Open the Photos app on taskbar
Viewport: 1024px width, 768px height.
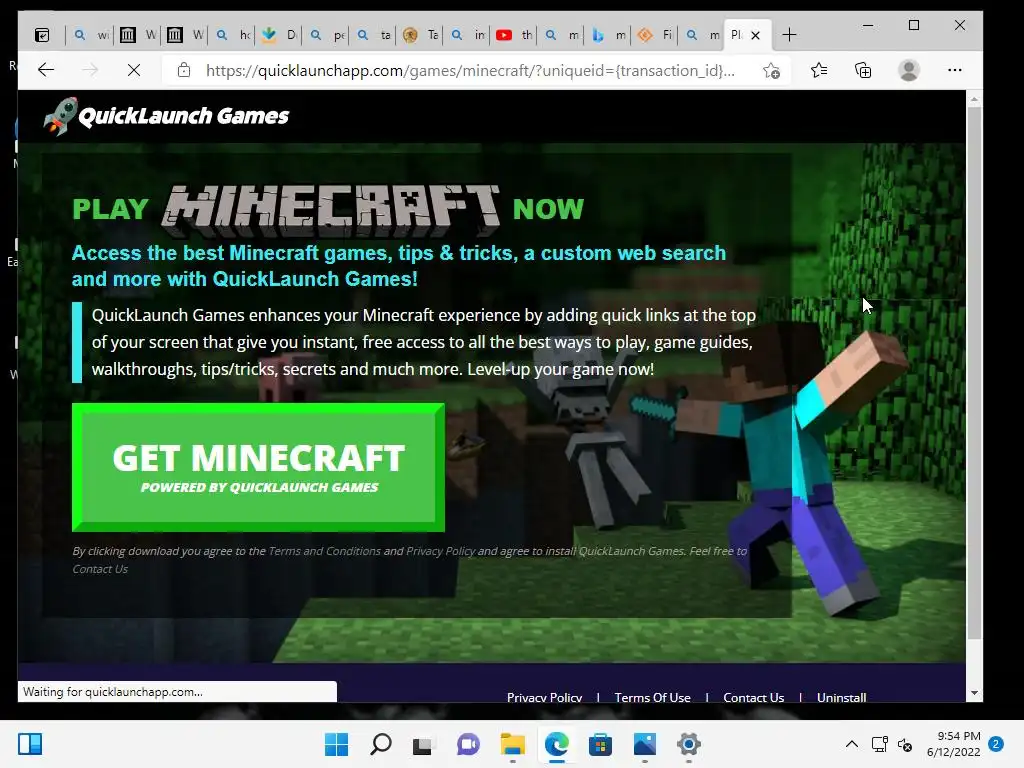(x=645, y=744)
